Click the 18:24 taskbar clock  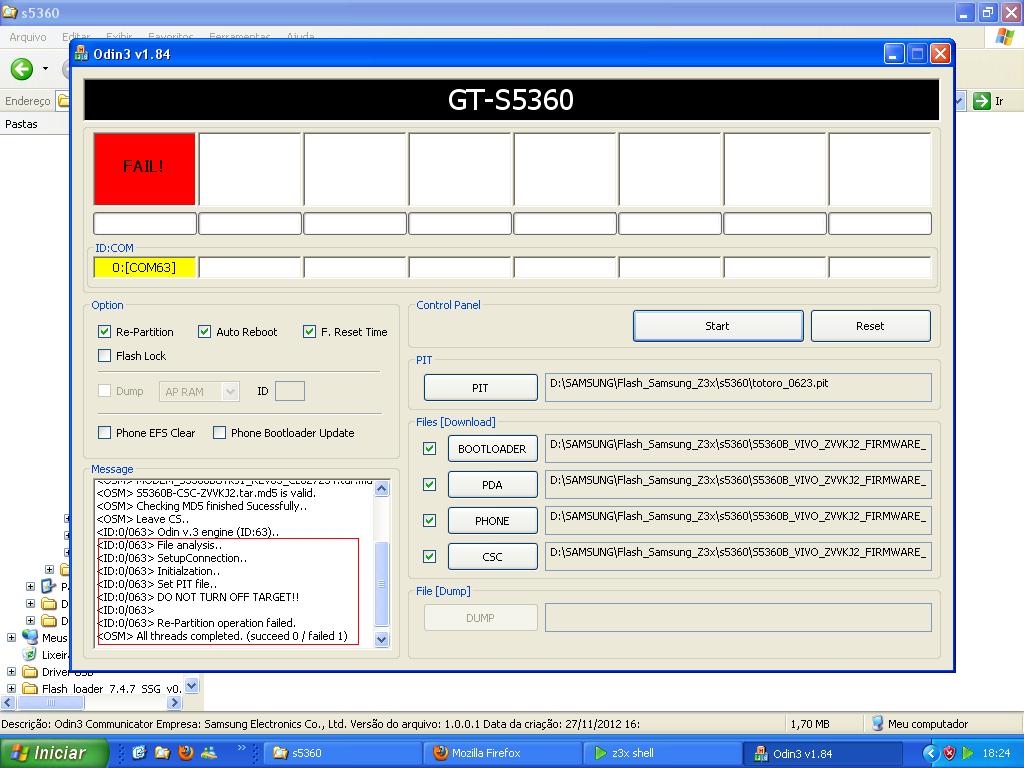point(996,753)
